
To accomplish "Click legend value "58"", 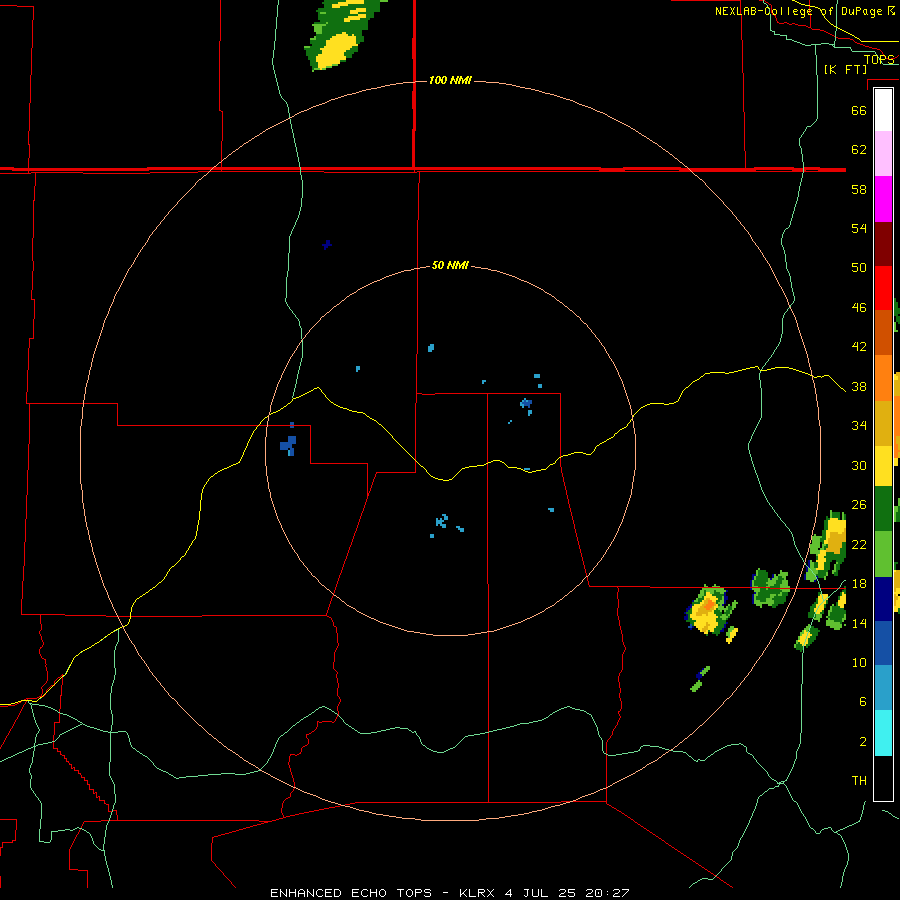I will (x=859, y=189).
